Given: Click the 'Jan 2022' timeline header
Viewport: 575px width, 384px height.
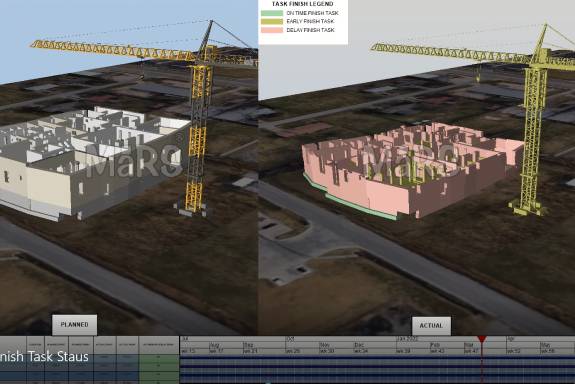Looking at the screenshot, I should click(407, 339).
